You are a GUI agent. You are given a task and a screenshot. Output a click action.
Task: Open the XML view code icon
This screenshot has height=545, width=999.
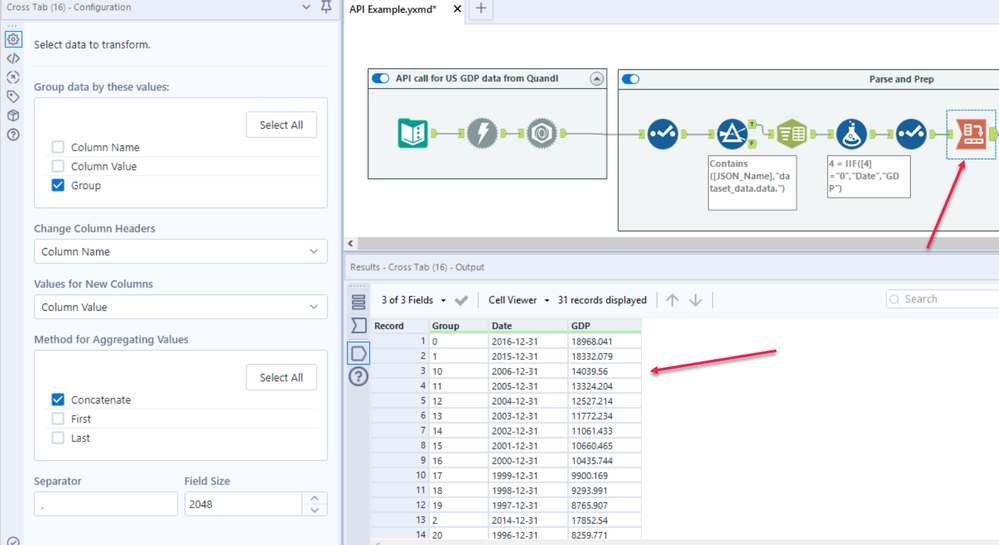(x=13, y=58)
